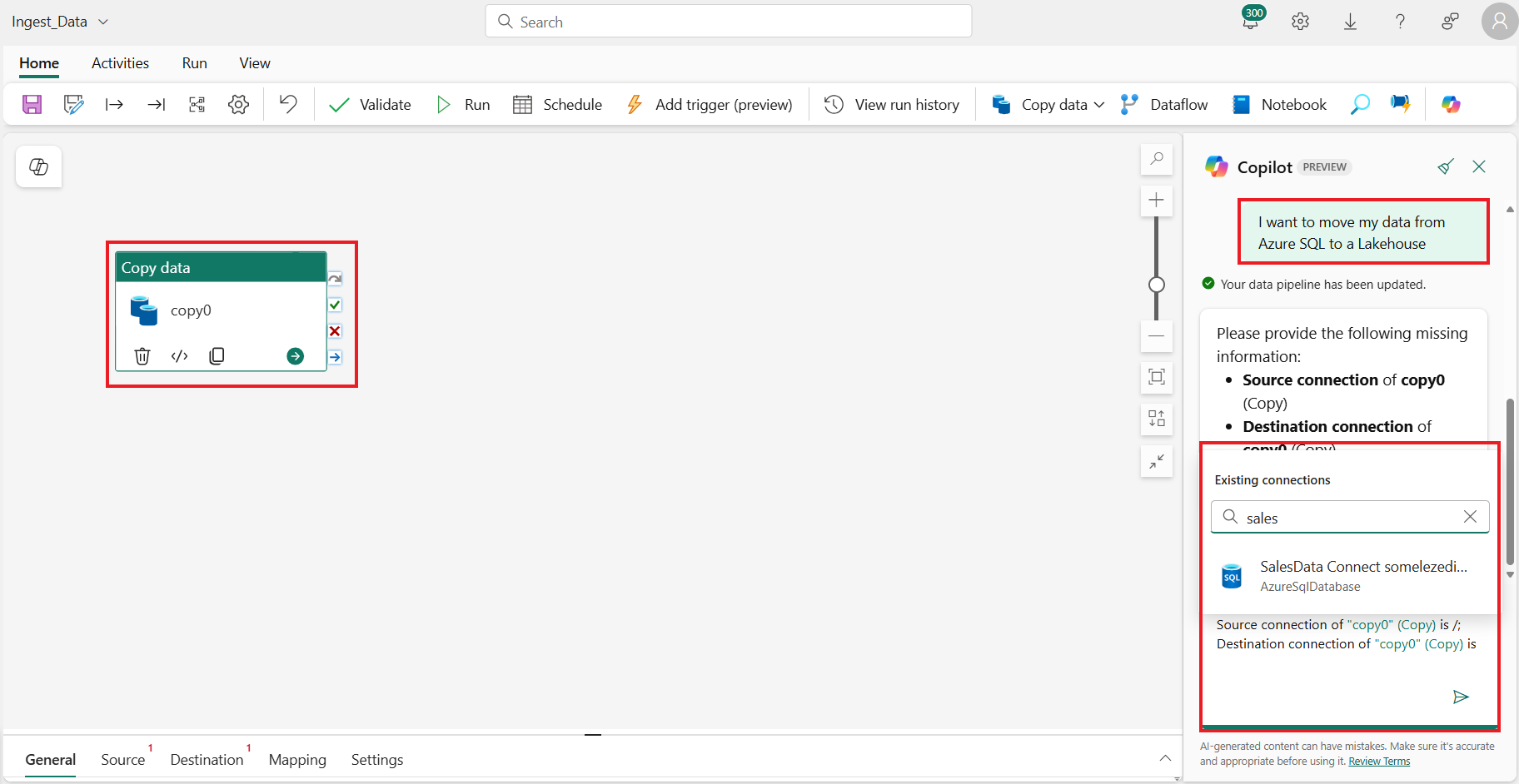
Task: Click auto-align layout button on canvas
Action: click(1157, 419)
